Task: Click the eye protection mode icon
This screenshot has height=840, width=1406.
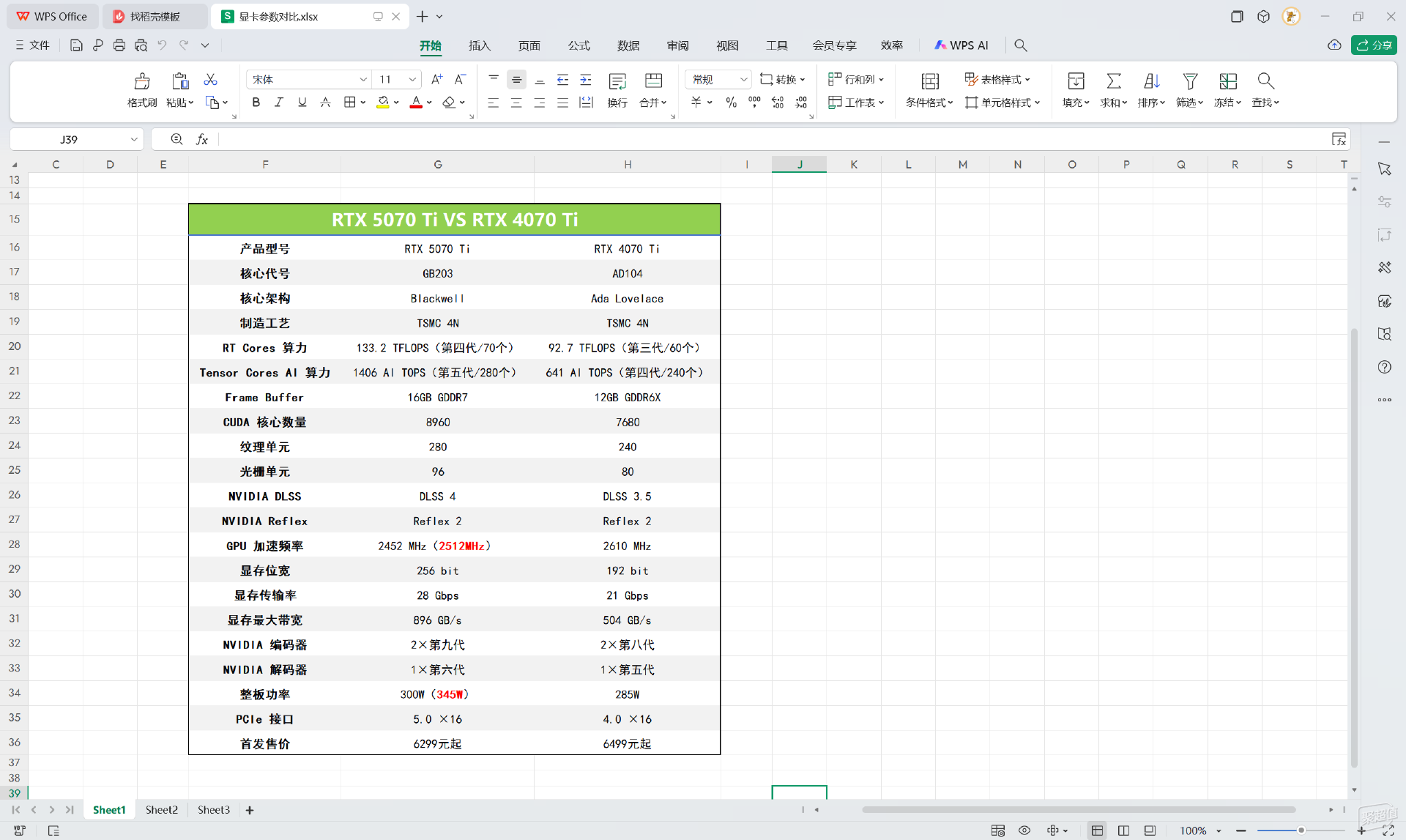Action: (1024, 830)
